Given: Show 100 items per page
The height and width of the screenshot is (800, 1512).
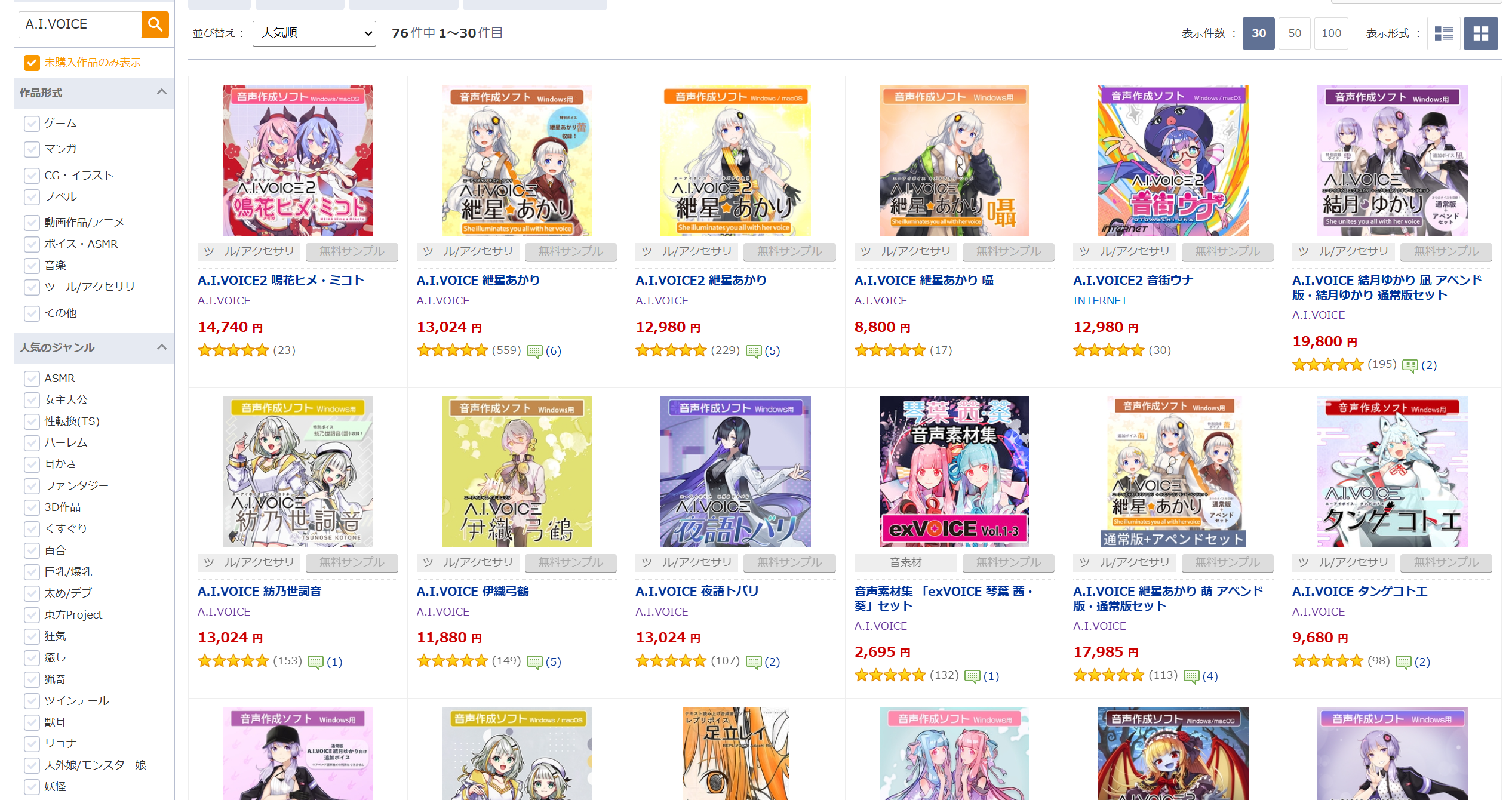Looking at the screenshot, I should point(1331,33).
